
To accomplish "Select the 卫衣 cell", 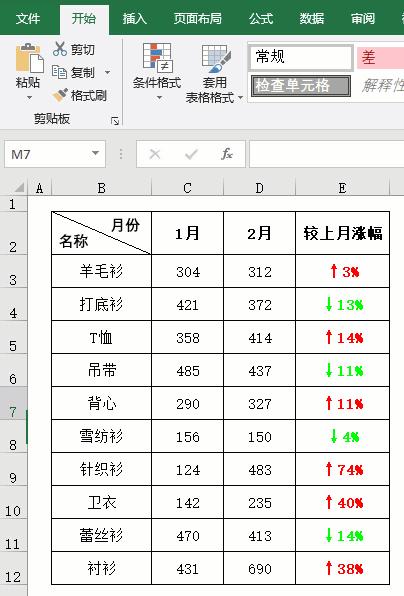I will (101, 502).
